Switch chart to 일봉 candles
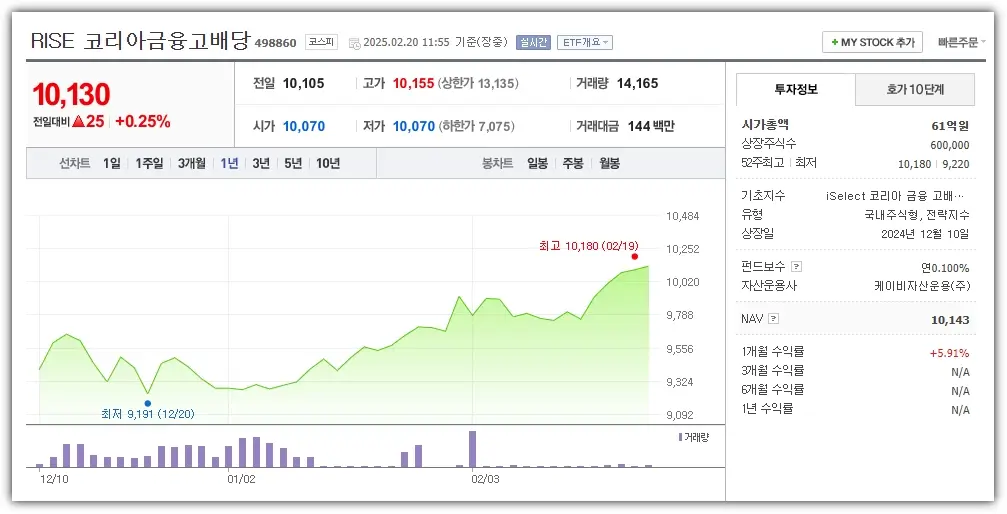Viewport: 1007px width, 514px height. pos(537,163)
